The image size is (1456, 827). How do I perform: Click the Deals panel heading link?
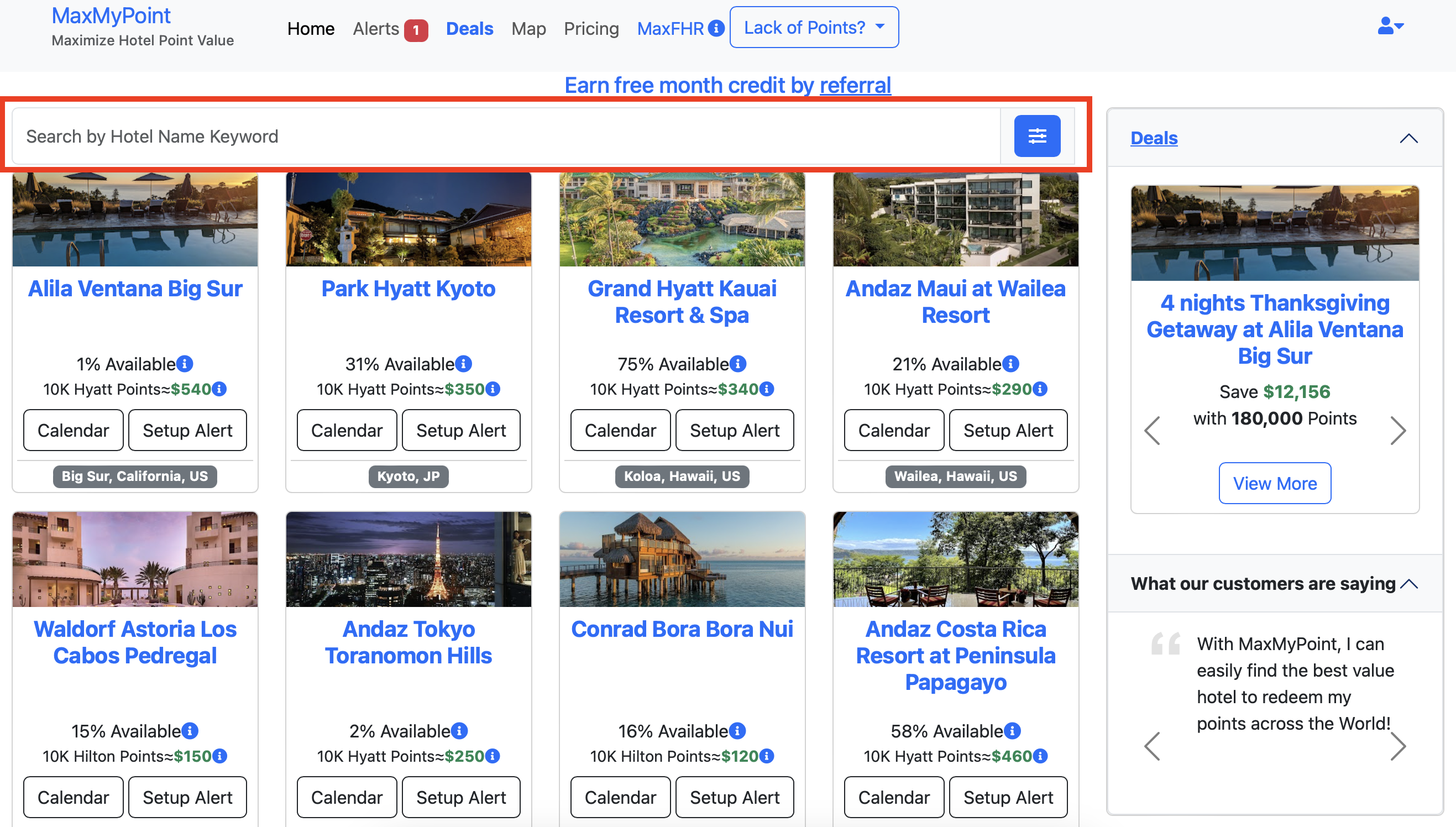pyautogui.click(x=1154, y=138)
